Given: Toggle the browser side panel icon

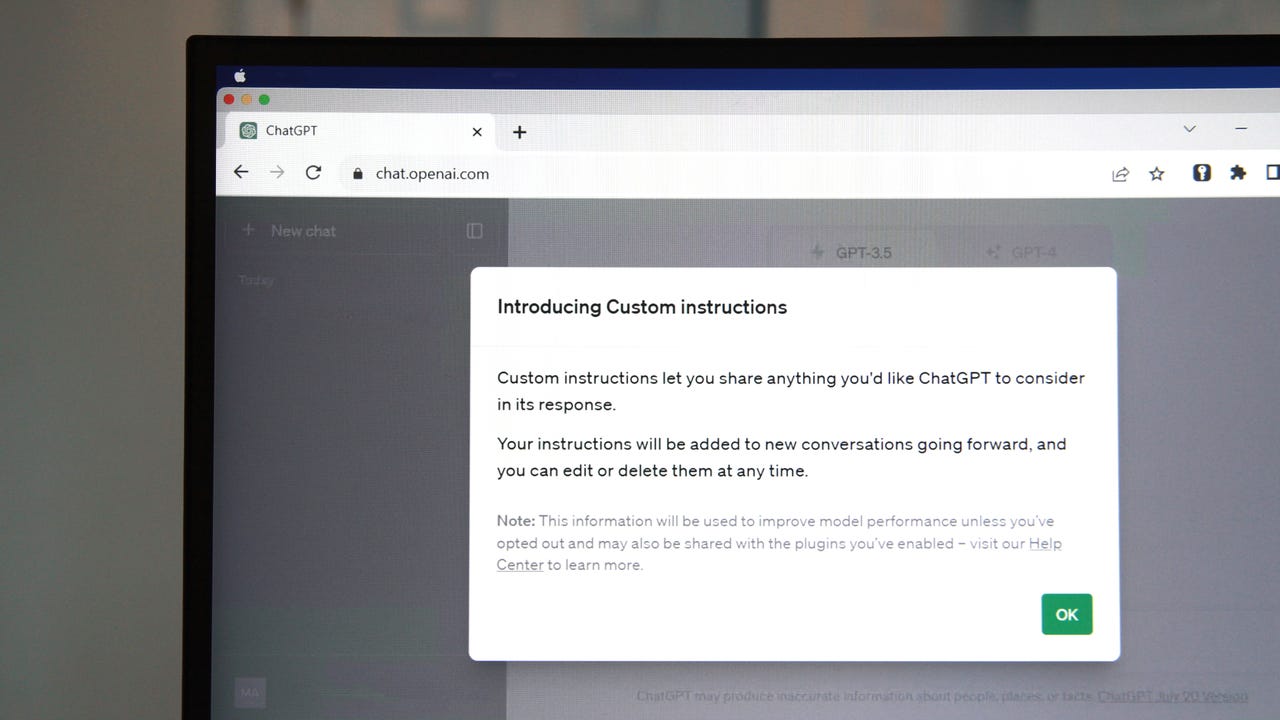Looking at the screenshot, I should [x=1273, y=172].
